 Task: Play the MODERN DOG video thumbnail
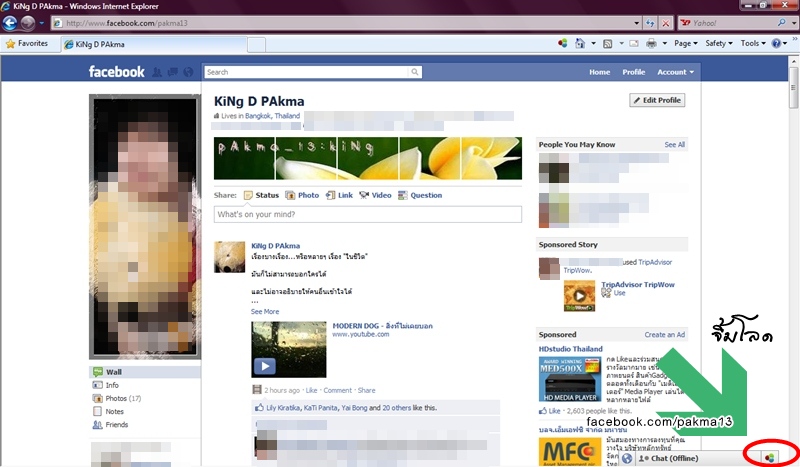point(289,350)
